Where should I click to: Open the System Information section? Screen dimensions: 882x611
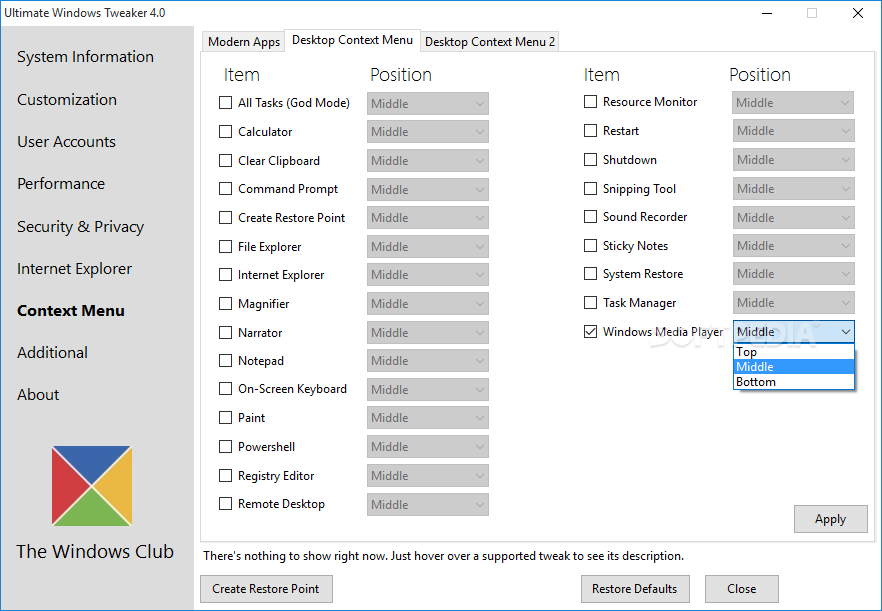click(85, 57)
